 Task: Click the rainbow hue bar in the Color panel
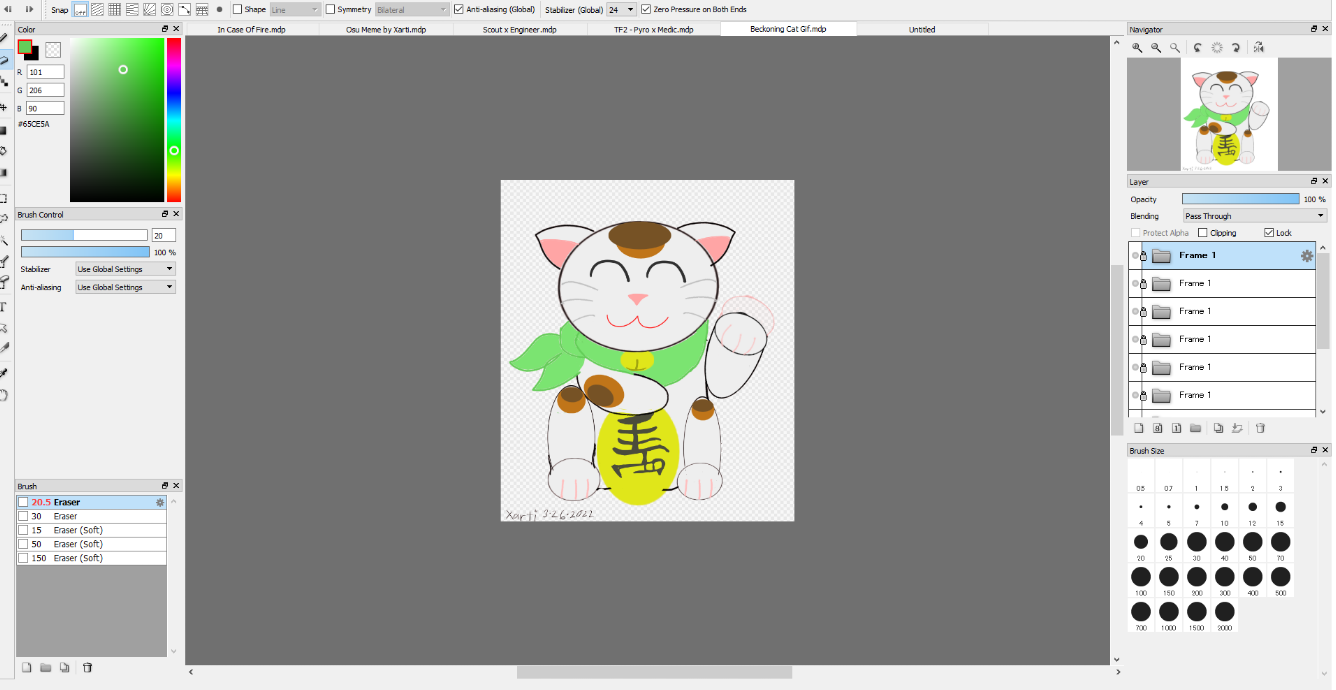173,120
